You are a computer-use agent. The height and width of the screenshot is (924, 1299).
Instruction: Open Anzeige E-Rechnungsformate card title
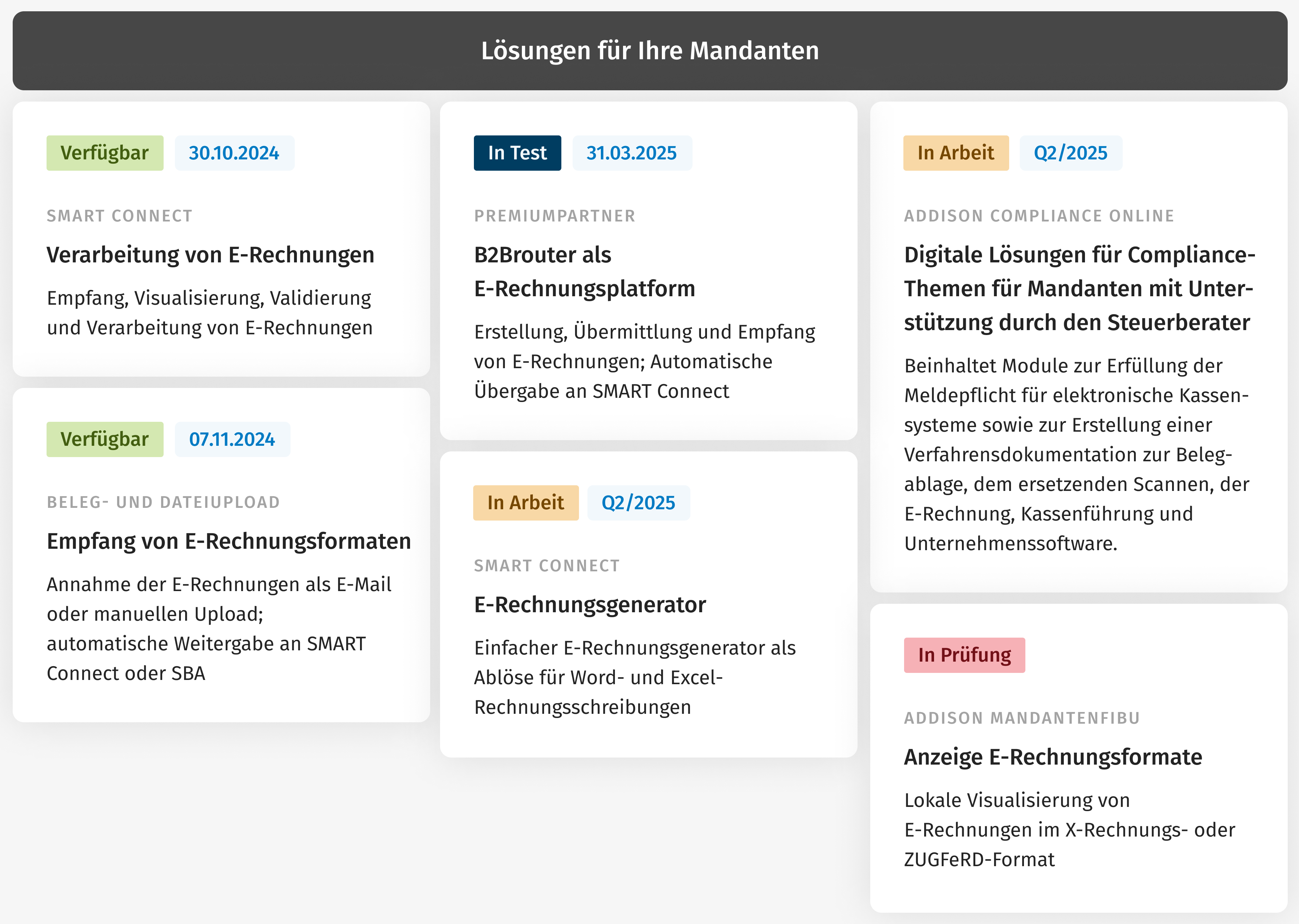point(1053,757)
